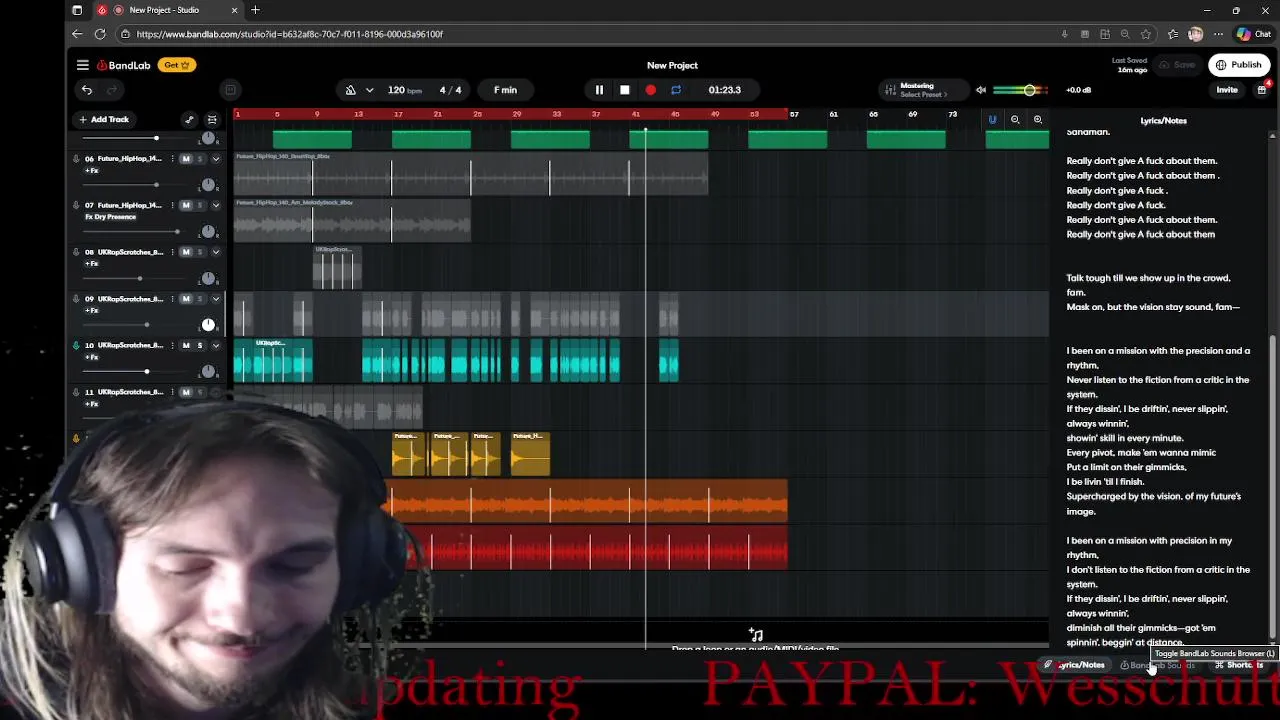Solo track 06 Future_HipHop
This screenshot has width=1280, height=720.
point(199,159)
